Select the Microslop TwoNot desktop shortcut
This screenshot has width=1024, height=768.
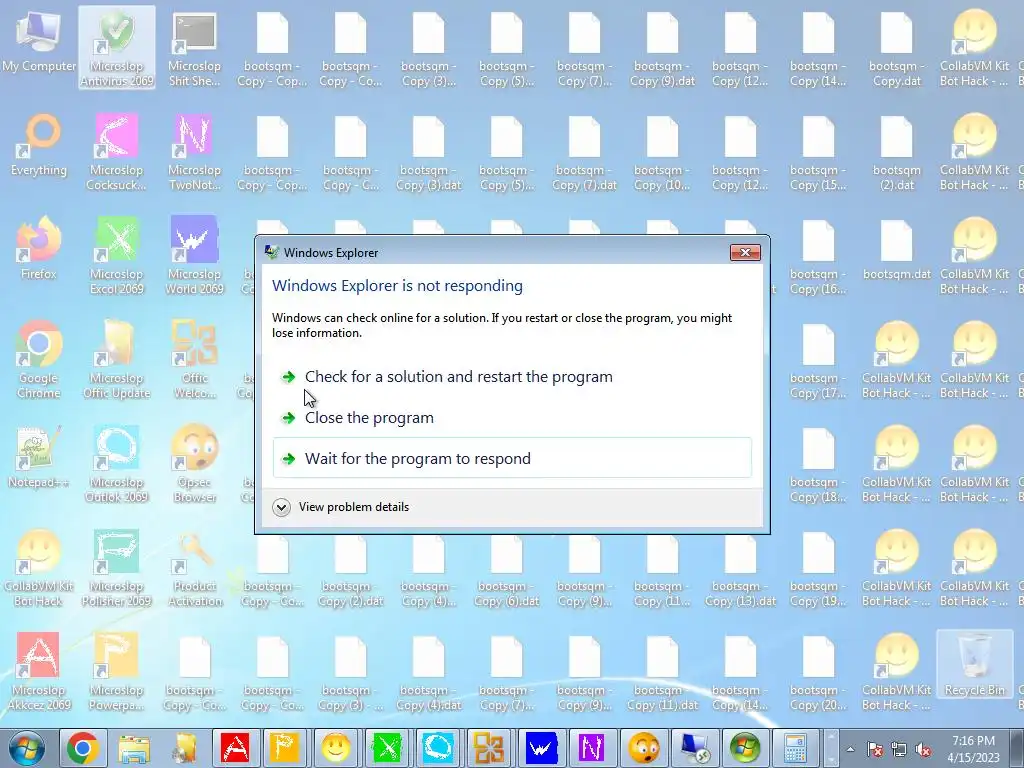195,152
